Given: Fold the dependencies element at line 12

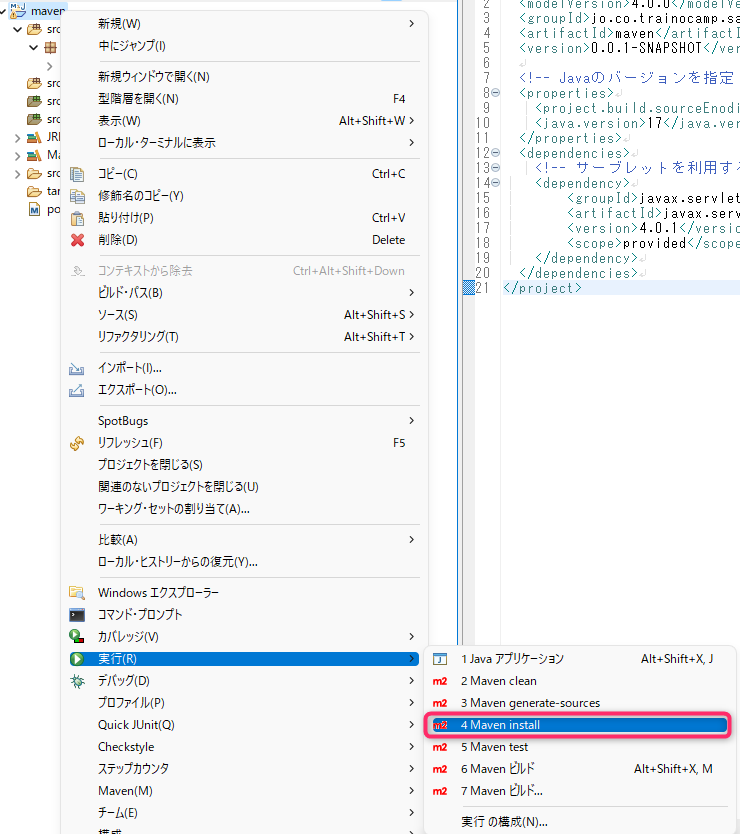Looking at the screenshot, I should (x=496, y=153).
